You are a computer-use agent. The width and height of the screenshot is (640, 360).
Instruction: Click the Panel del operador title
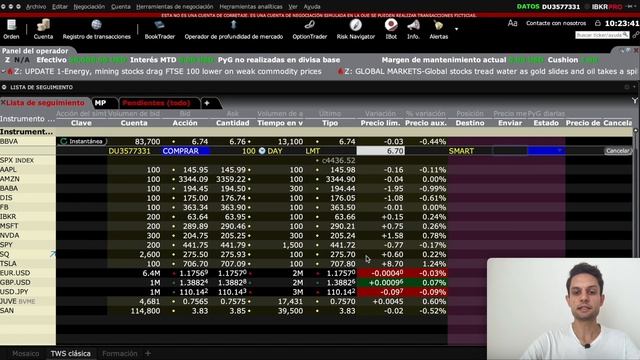pyautogui.click(x=35, y=51)
